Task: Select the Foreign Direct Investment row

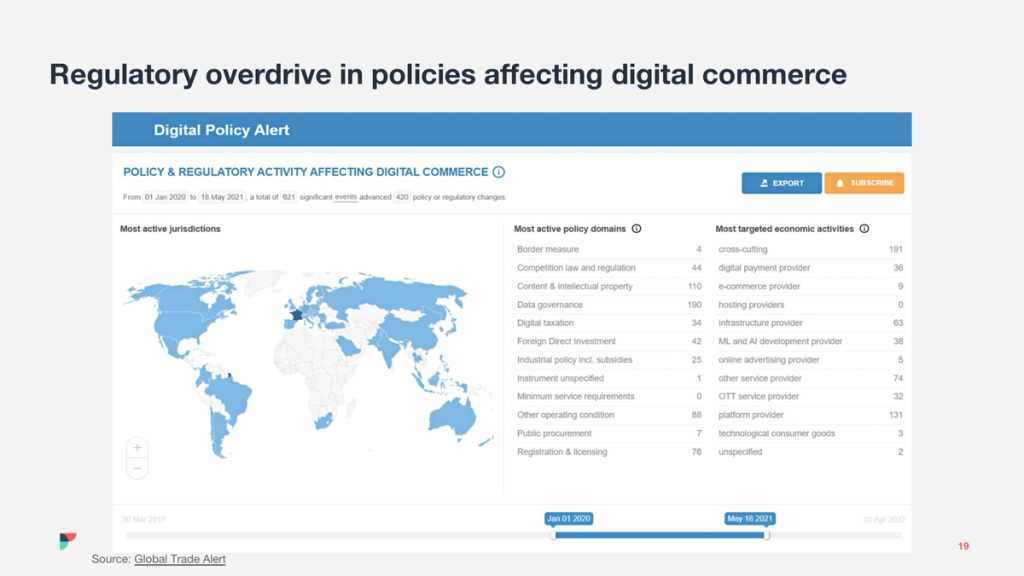Action: 609,341
